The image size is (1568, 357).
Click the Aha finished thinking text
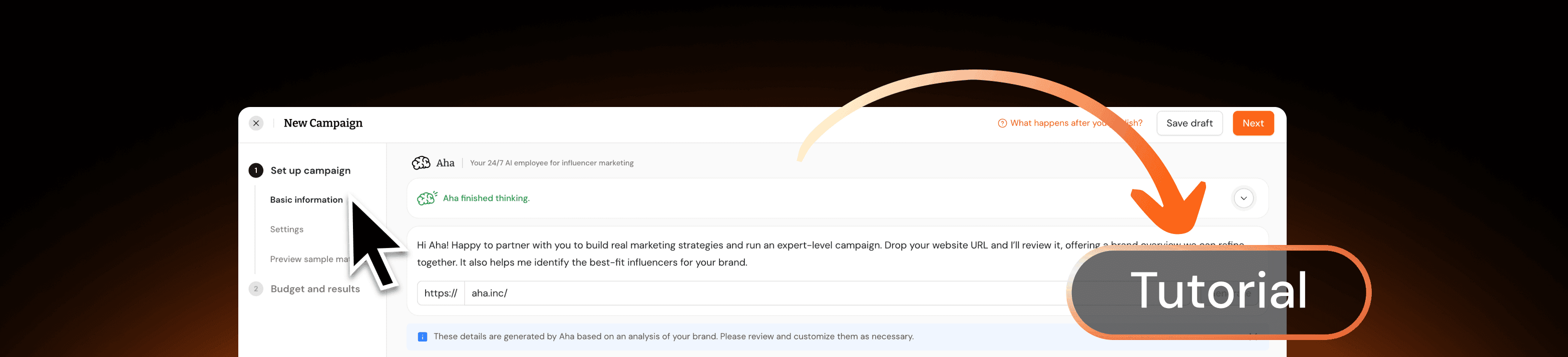[x=486, y=198]
